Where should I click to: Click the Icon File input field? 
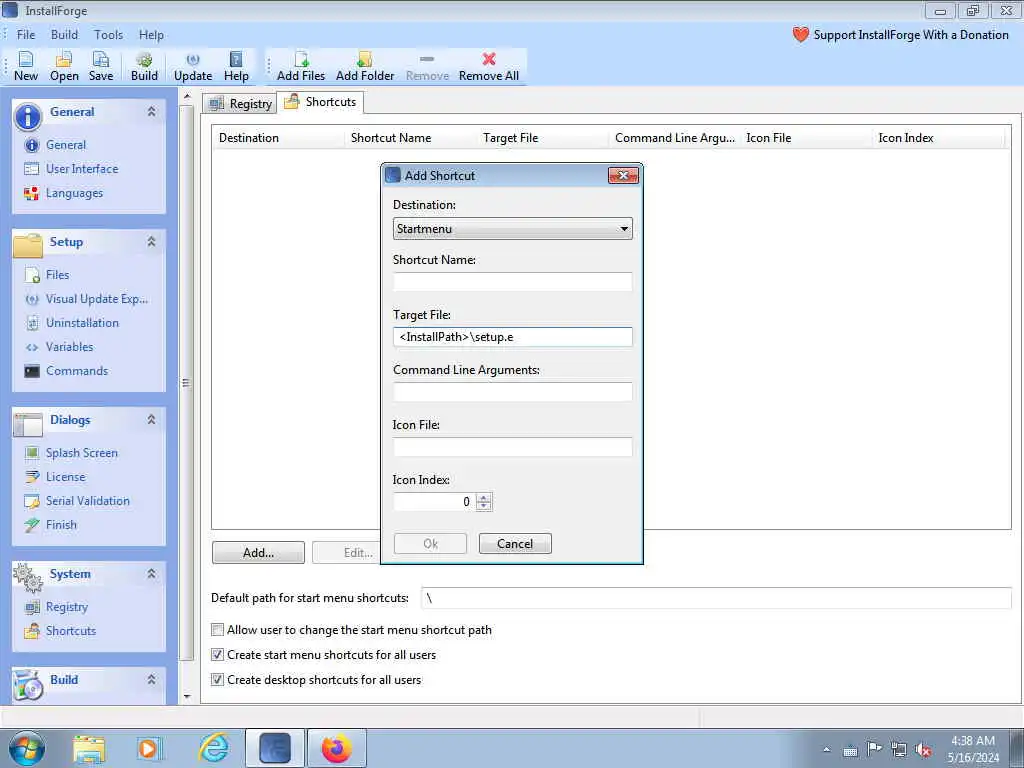click(513, 447)
